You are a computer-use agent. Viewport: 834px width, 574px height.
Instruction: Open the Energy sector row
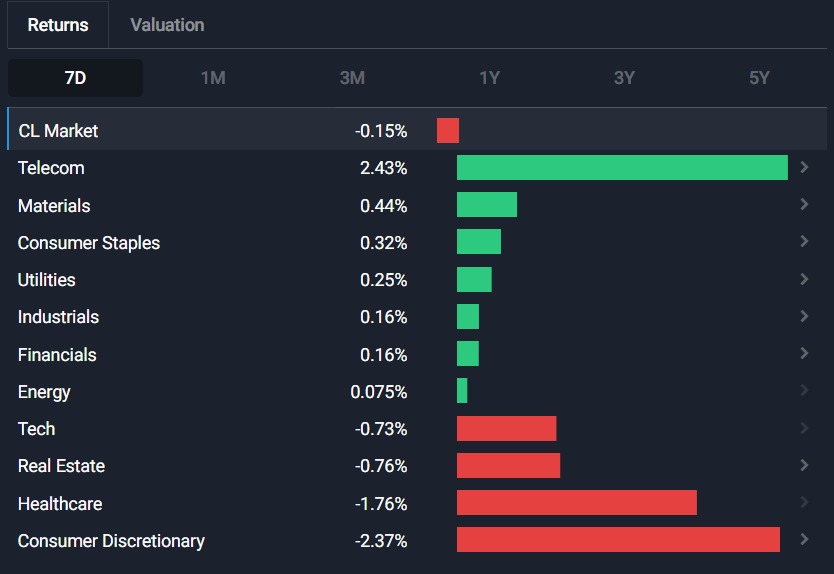tap(44, 392)
